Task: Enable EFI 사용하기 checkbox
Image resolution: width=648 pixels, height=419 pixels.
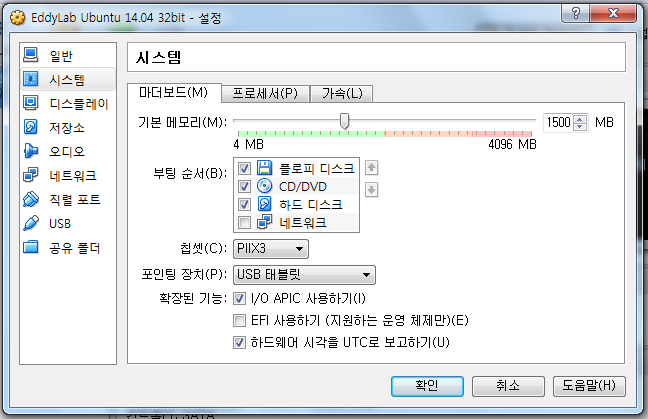Action: click(239, 320)
